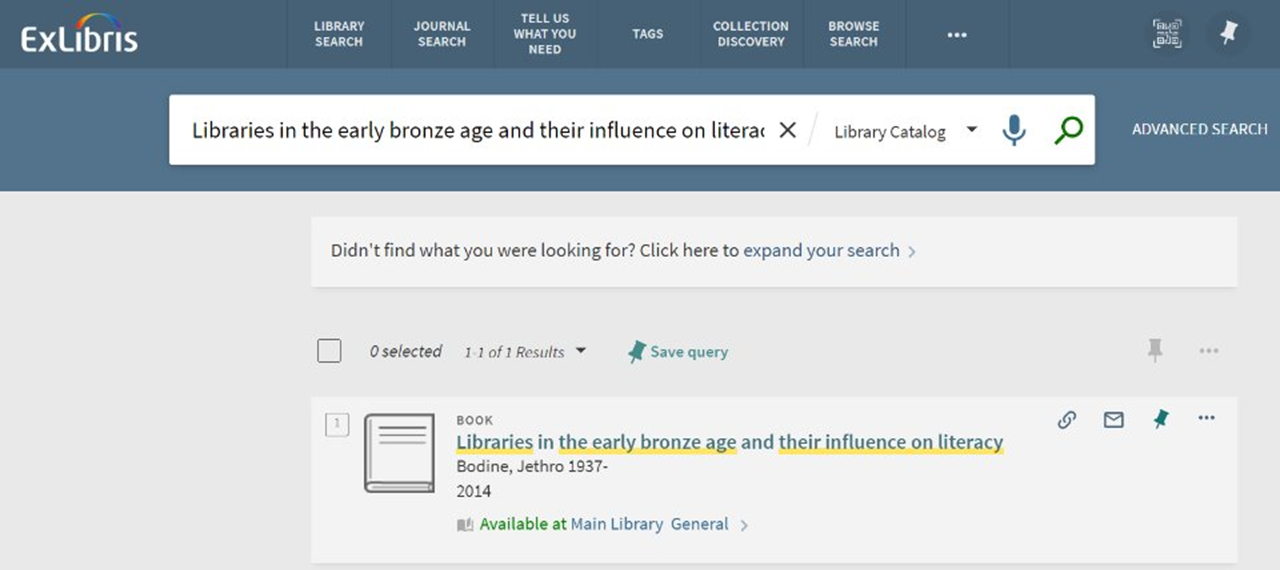Viewport: 1280px width, 570px height.
Task: Click Save query button
Action: pyautogui.click(x=678, y=352)
